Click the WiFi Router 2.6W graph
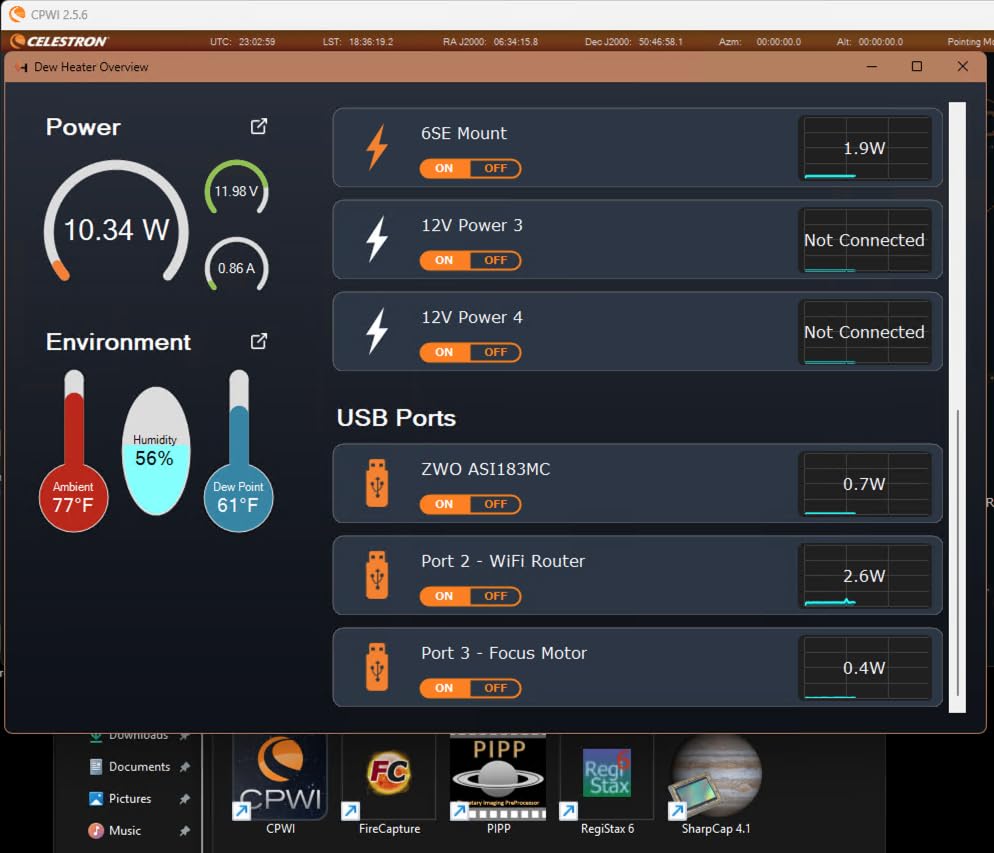This screenshot has height=853, width=994. (865, 575)
